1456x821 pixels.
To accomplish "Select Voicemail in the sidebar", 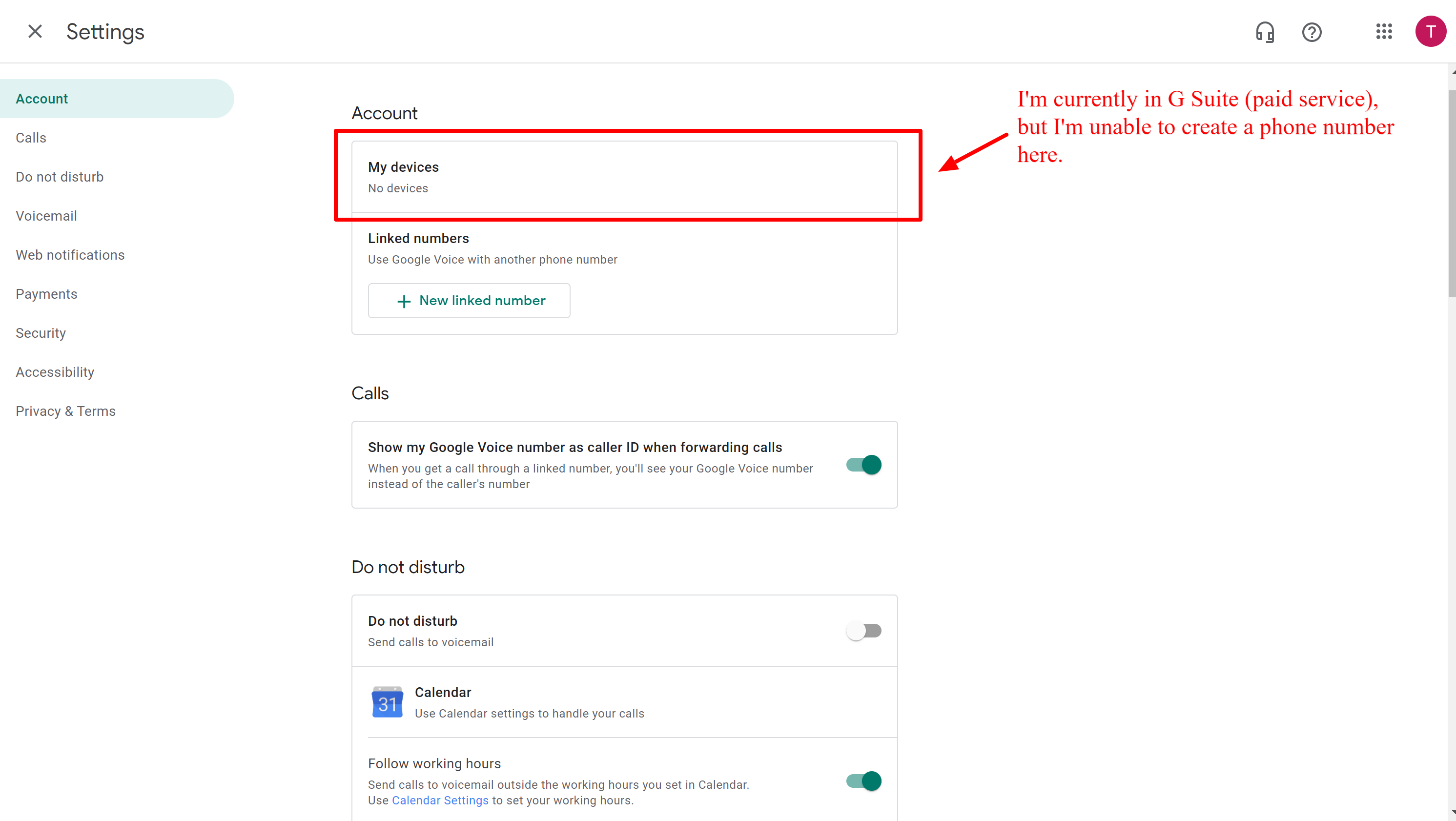I will click(46, 216).
